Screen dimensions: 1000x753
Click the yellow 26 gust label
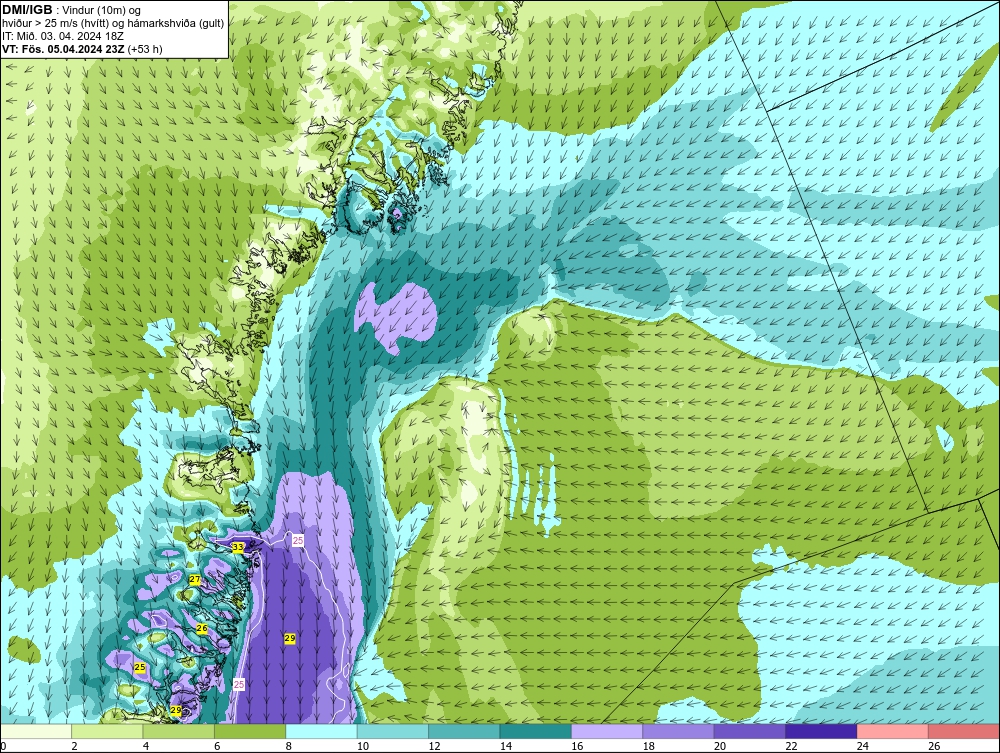point(202,628)
